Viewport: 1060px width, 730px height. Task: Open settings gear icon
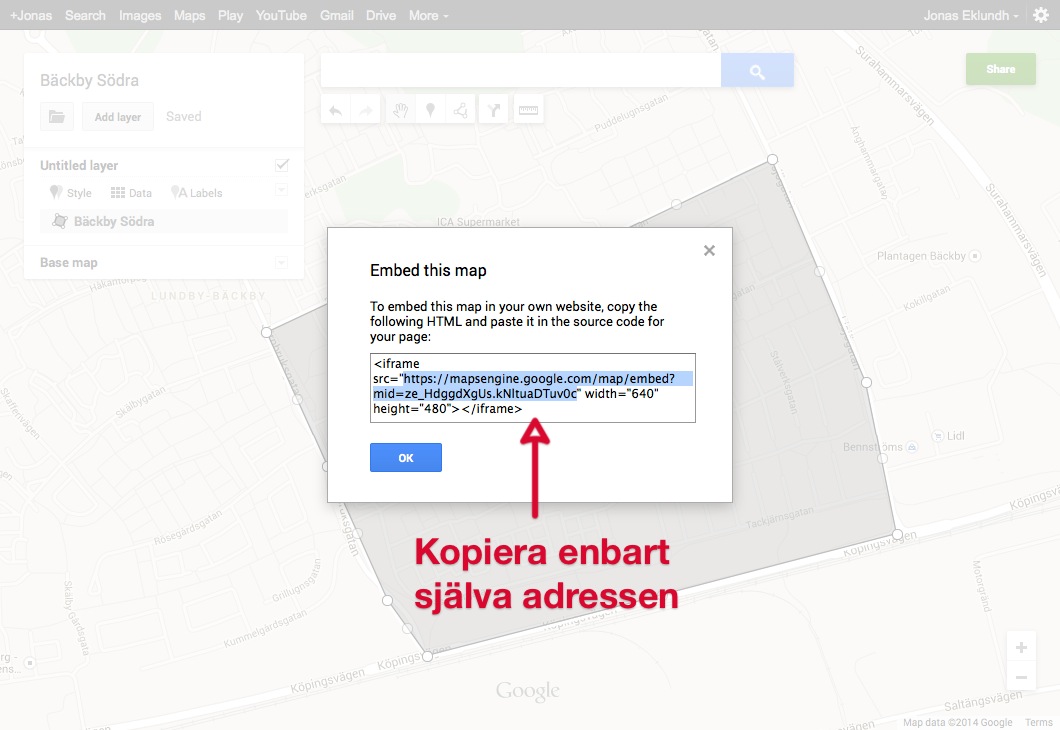tap(1041, 15)
